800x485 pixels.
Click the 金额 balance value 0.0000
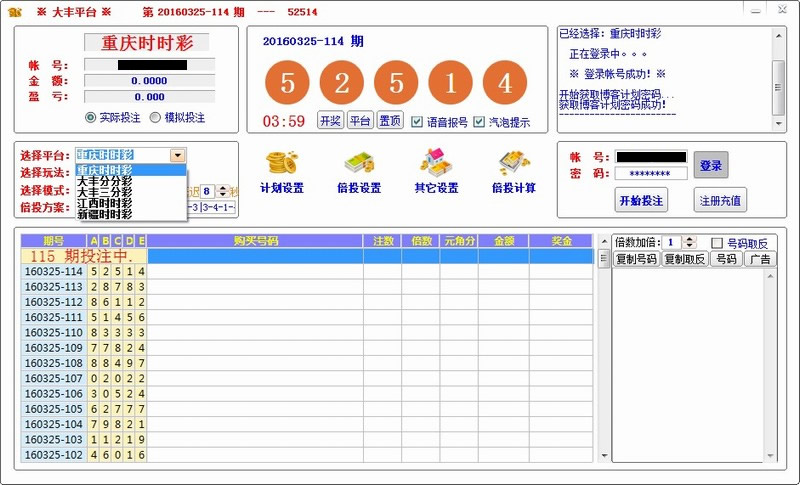pyautogui.click(x=149, y=81)
